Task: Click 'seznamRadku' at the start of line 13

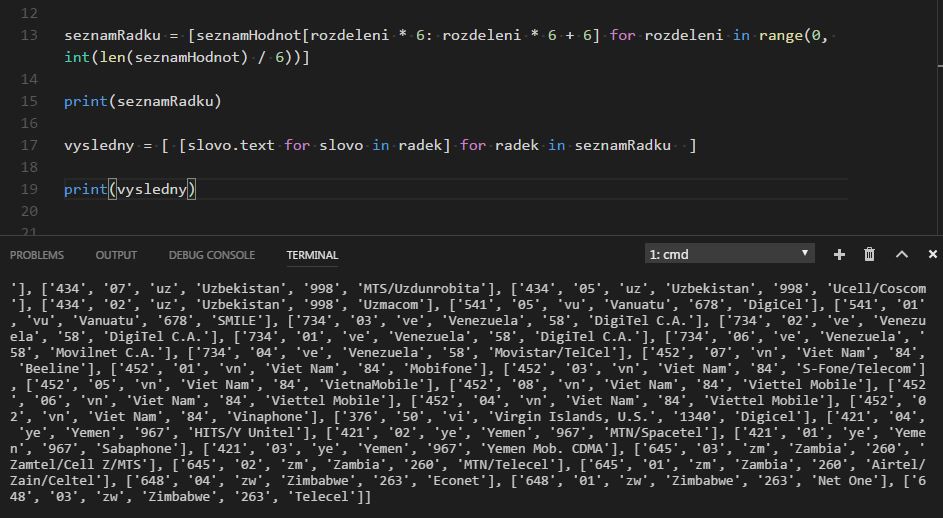Action: [x=112, y=35]
